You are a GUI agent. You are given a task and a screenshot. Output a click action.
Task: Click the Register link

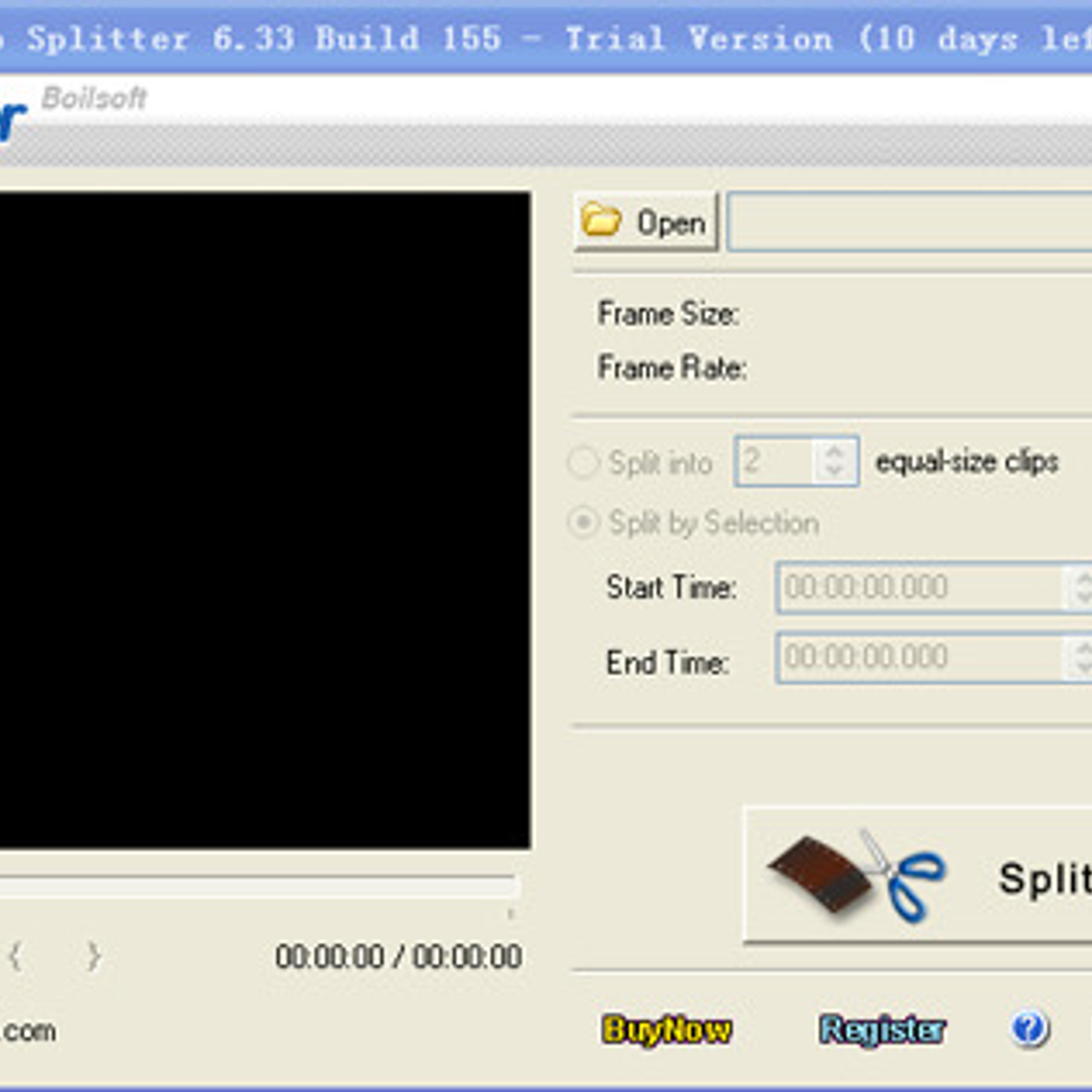click(882, 1029)
